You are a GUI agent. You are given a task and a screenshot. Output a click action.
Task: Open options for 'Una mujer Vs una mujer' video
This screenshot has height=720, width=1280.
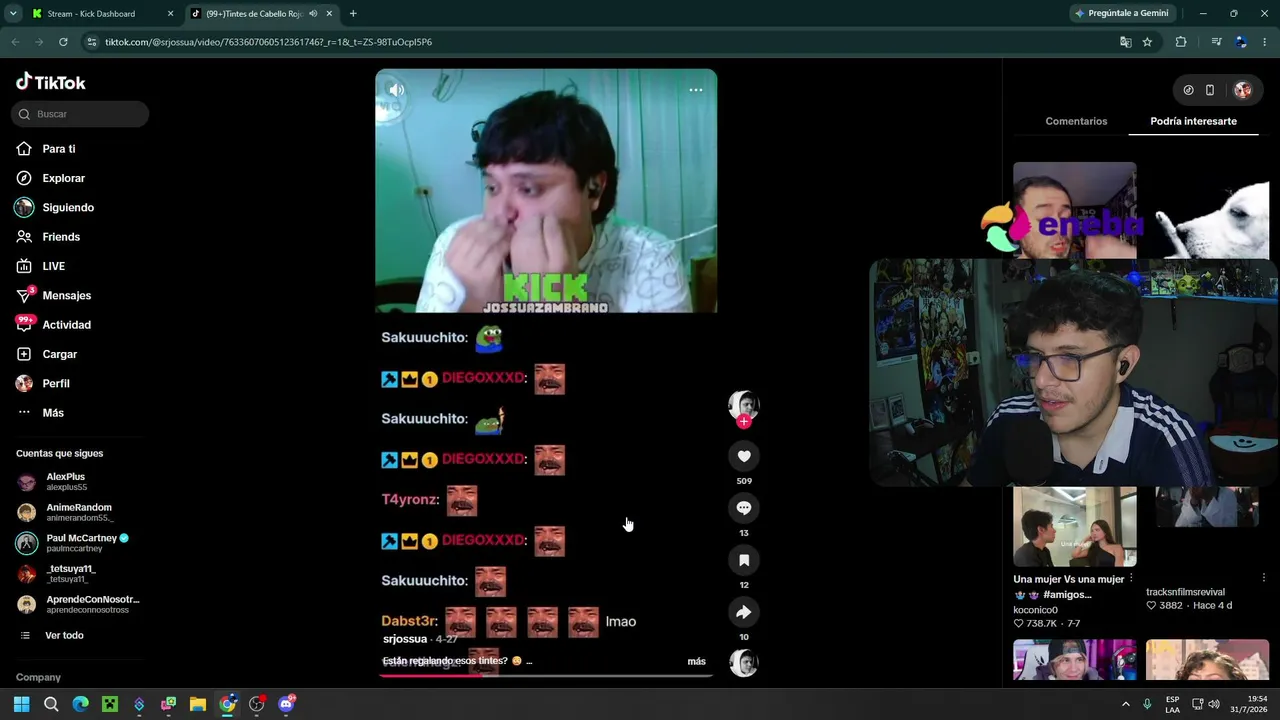click(x=1131, y=579)
